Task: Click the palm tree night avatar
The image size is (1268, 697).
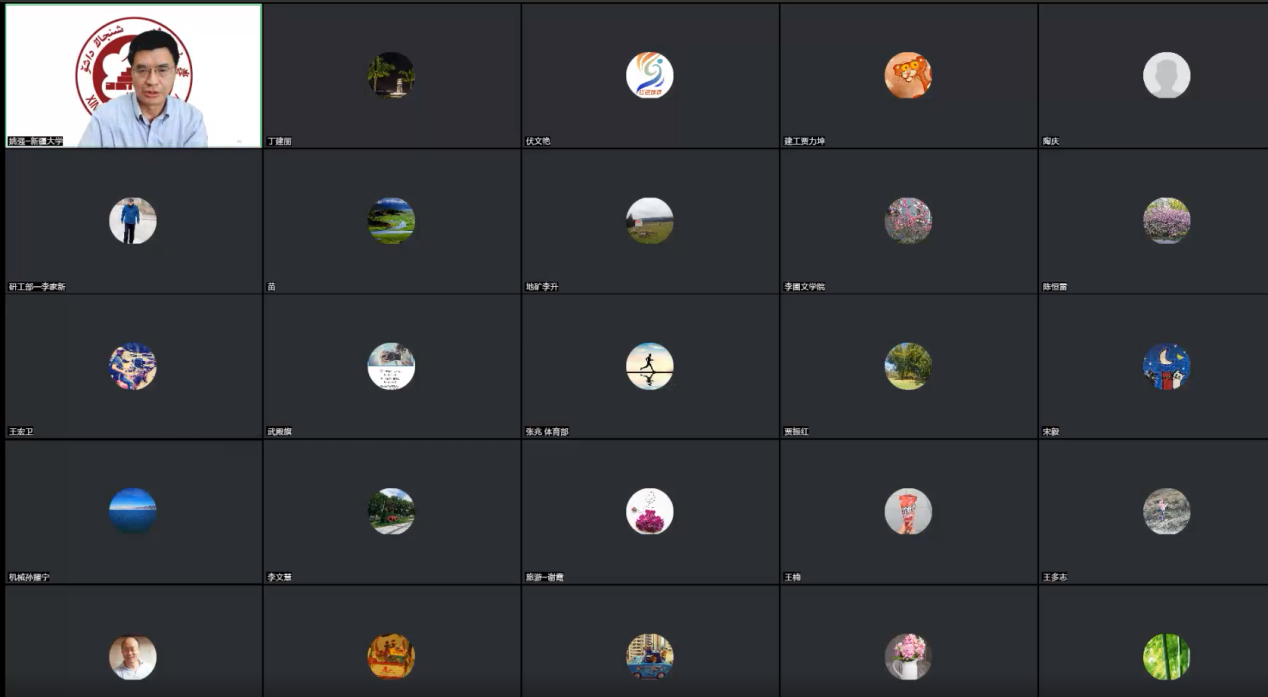Action: point(391,75)
